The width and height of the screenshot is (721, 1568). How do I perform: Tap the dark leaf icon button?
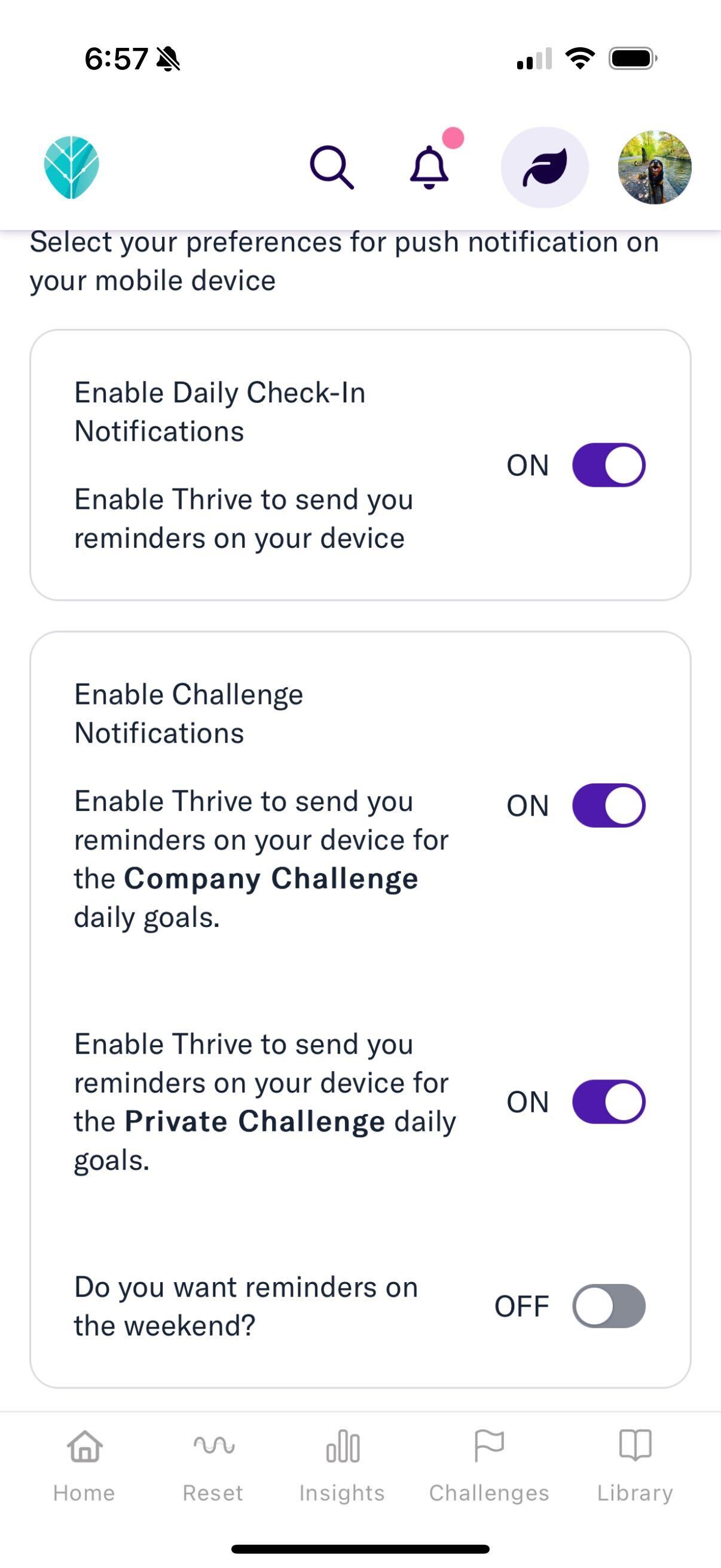(545, 167)
